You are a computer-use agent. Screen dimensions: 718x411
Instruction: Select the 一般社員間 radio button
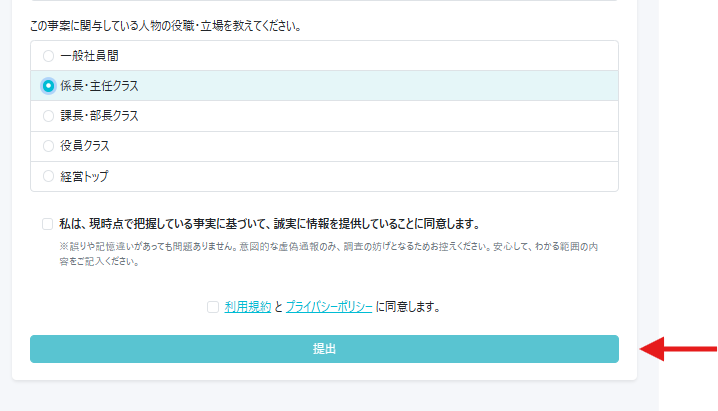click(x=48, y=56)
